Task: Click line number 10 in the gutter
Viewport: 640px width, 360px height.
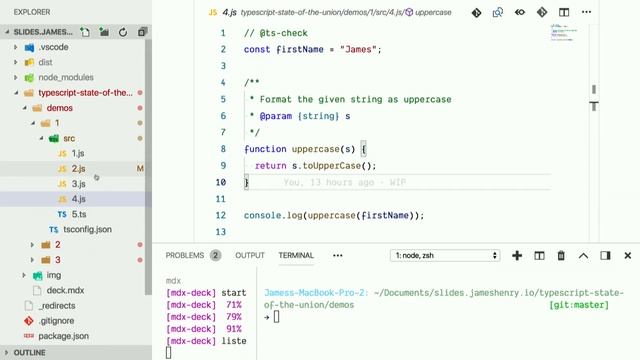Action: [221, 182]
